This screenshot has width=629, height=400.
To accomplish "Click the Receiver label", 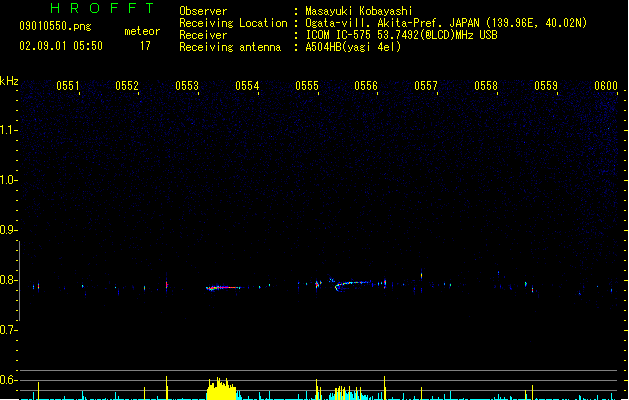I will [203, 35].
